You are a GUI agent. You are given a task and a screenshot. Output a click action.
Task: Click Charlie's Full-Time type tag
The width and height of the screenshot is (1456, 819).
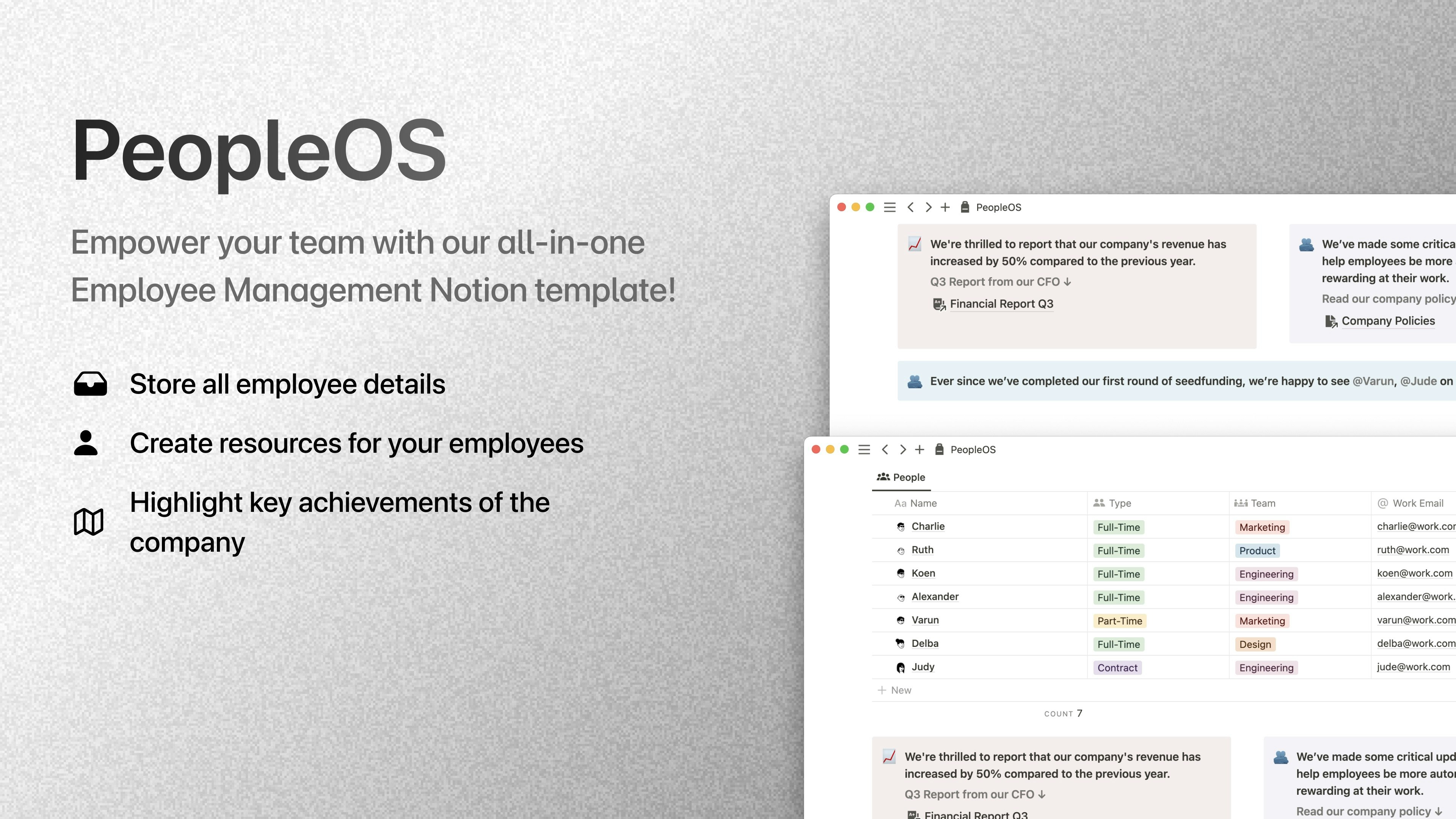coord(1119,527)
